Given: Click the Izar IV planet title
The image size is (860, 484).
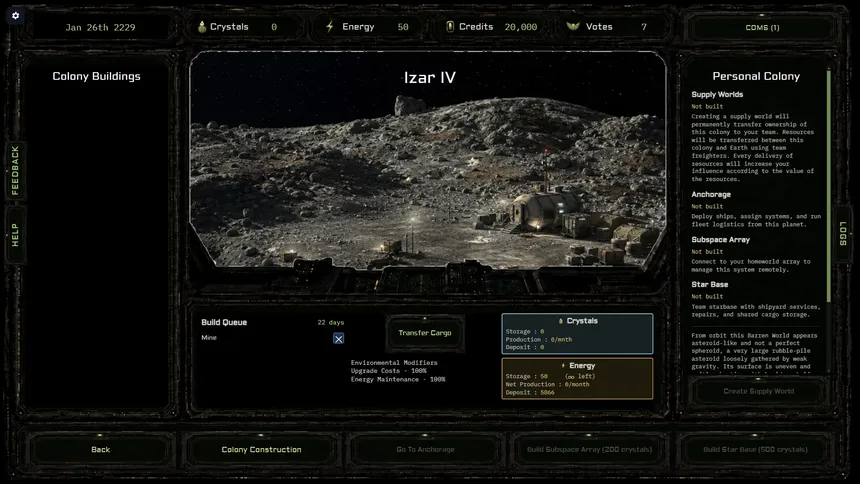Looking at the screenshot, I should pos(429,77).
